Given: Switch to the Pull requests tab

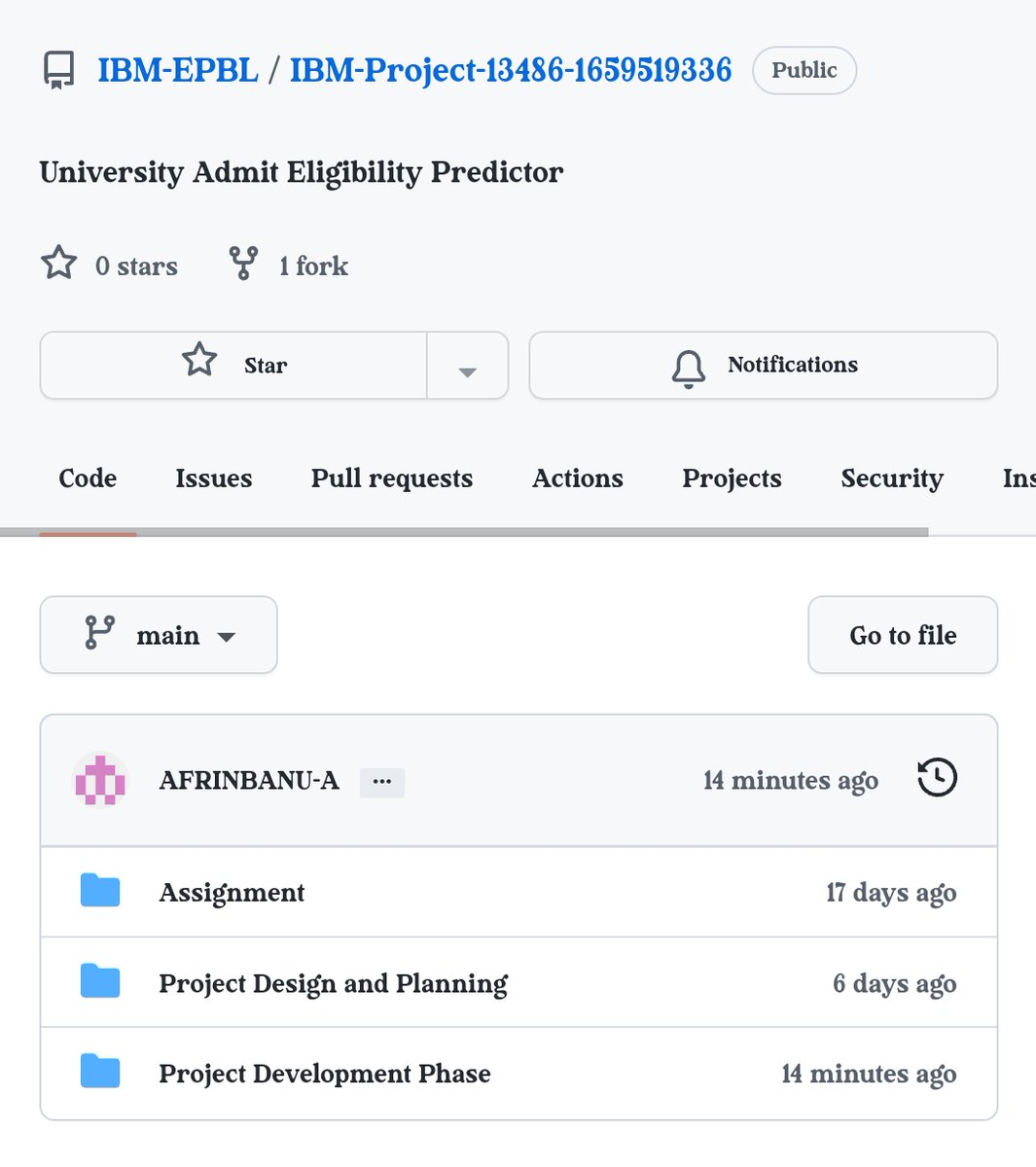Looking at the screenshot, I should tap(392, 478).
